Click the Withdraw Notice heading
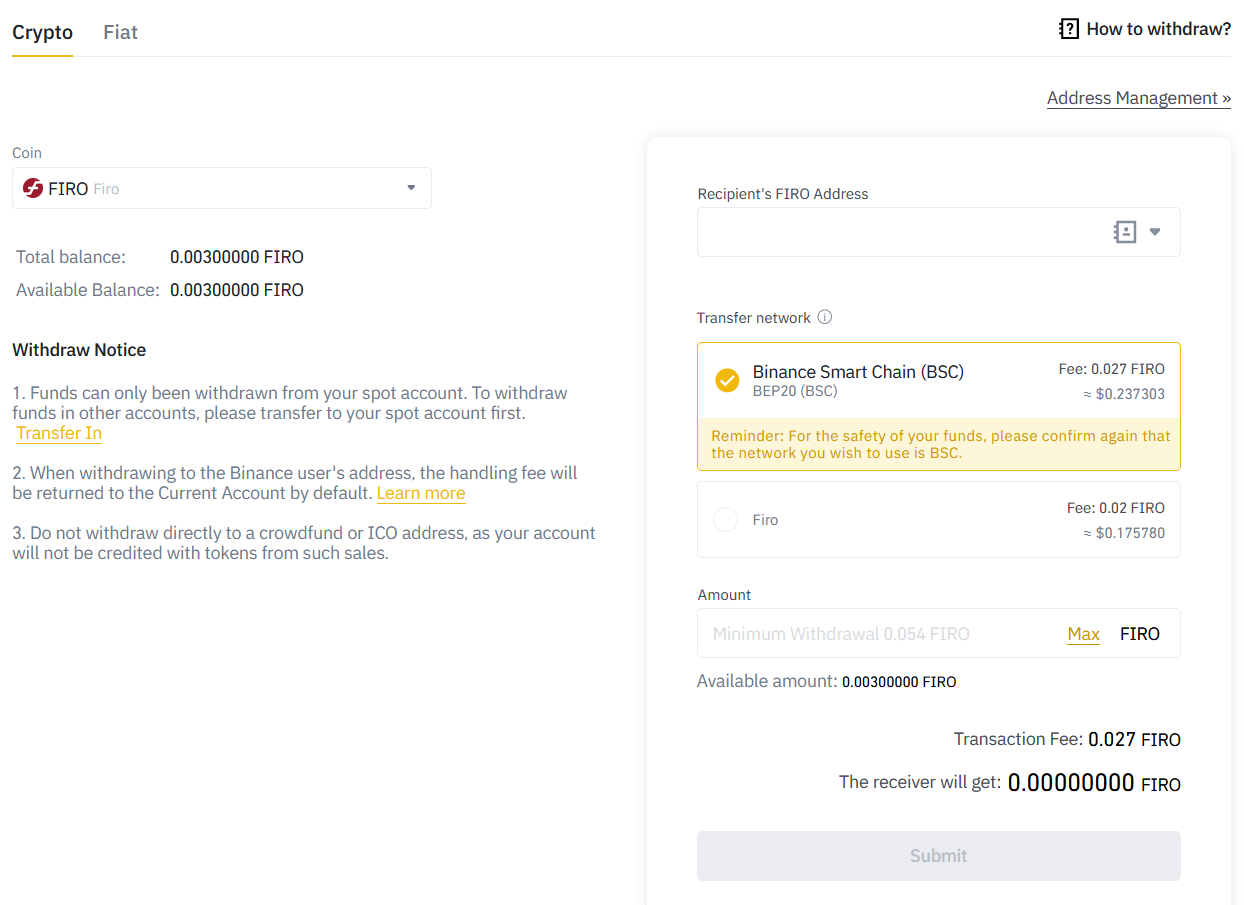The image size is (1244, 905). (79, 350)
